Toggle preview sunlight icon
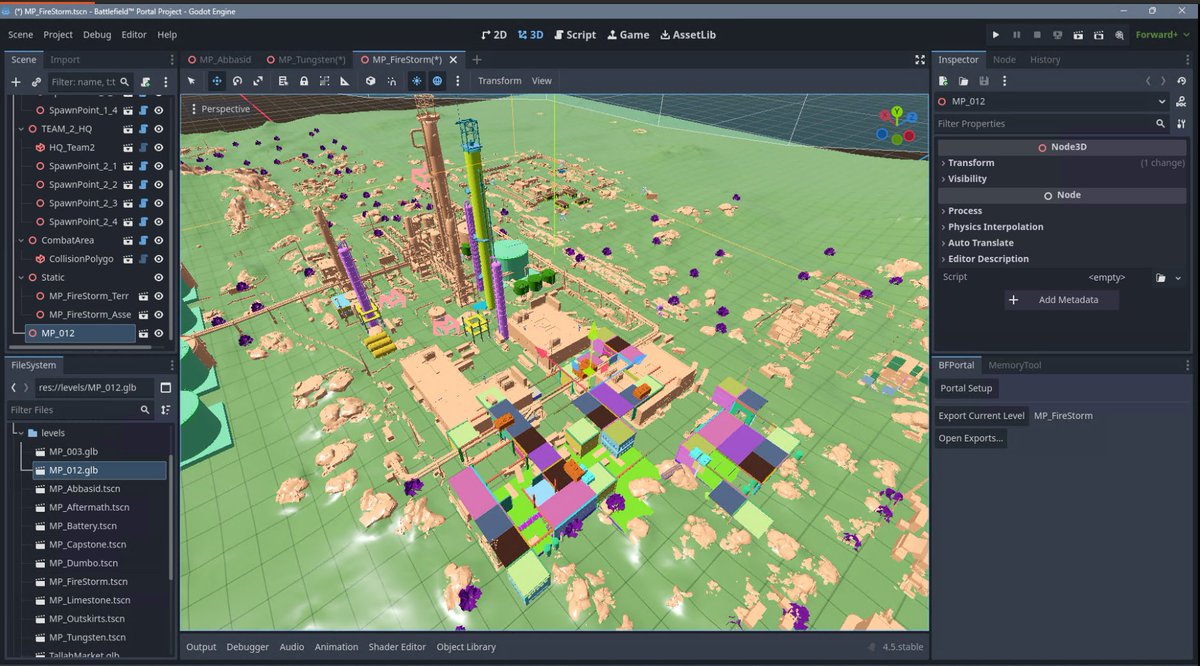The width and height of the screenshot is (1200, 666). (x=417, y=81)
